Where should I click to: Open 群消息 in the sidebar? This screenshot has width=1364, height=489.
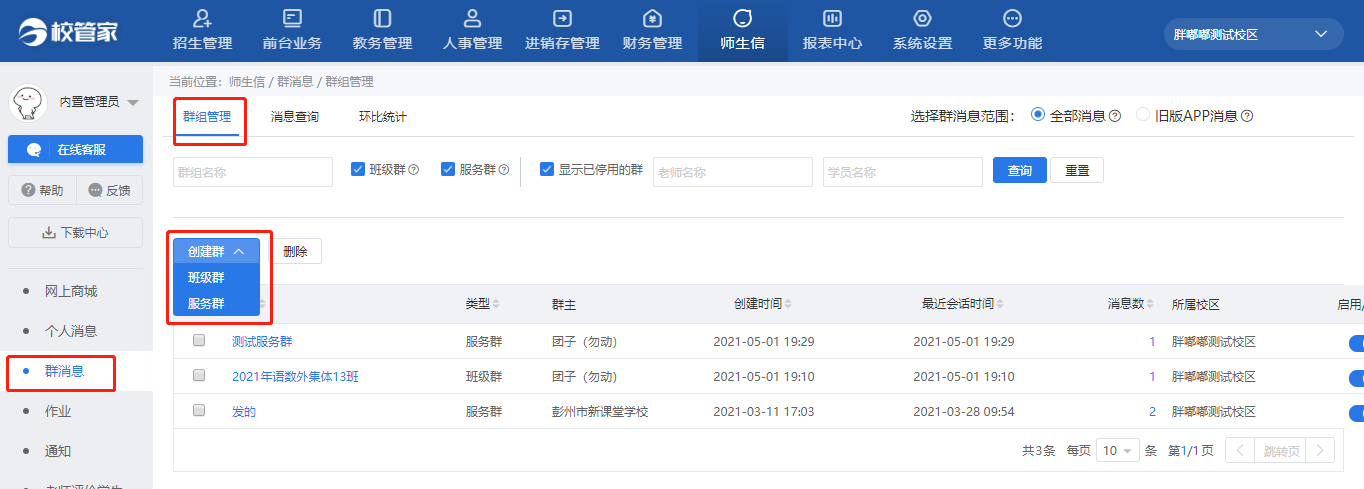pyautogui.click(x=65, y=371)
